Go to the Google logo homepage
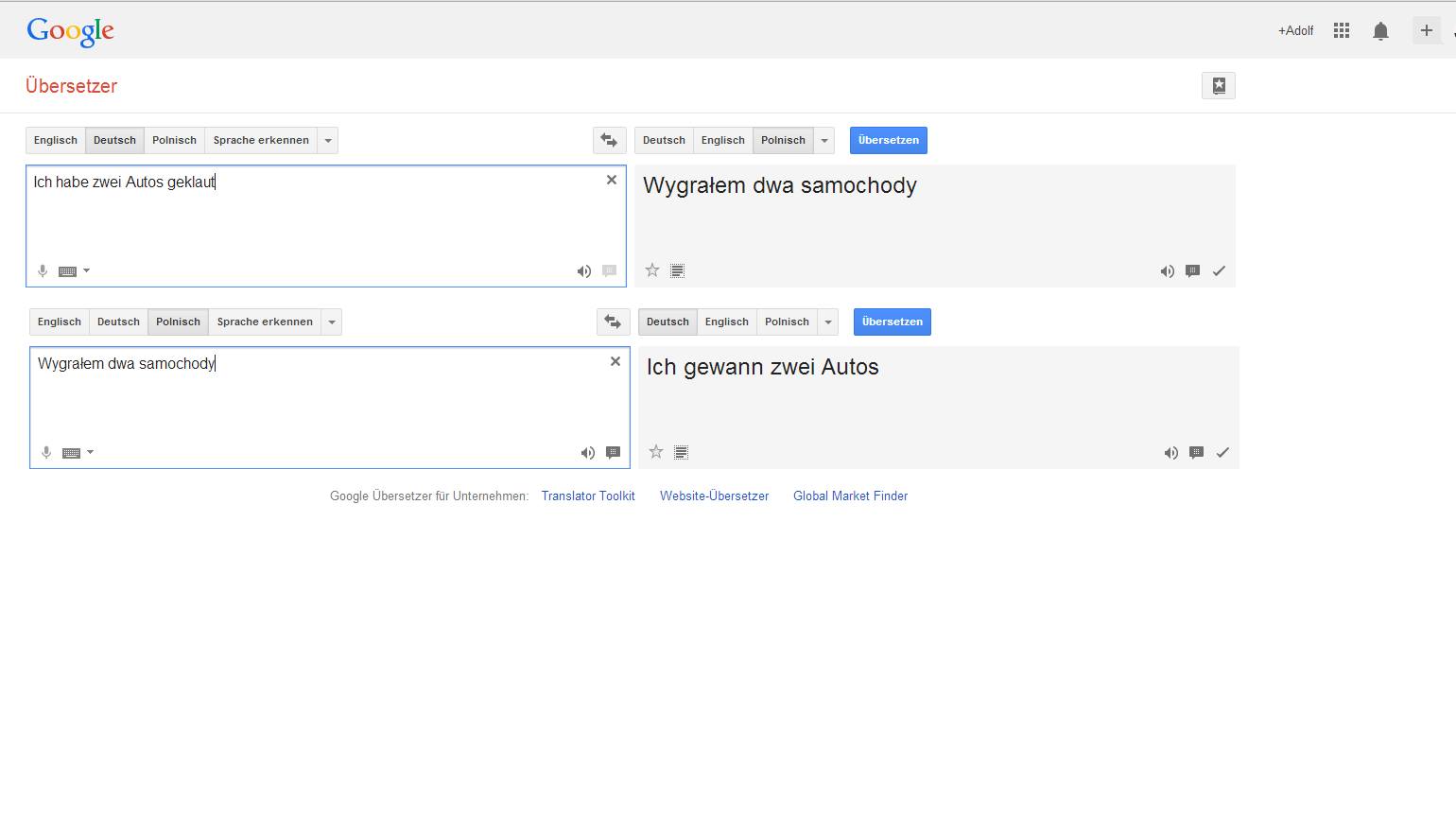Screen dimensions: 1456x835 (71, 31)
